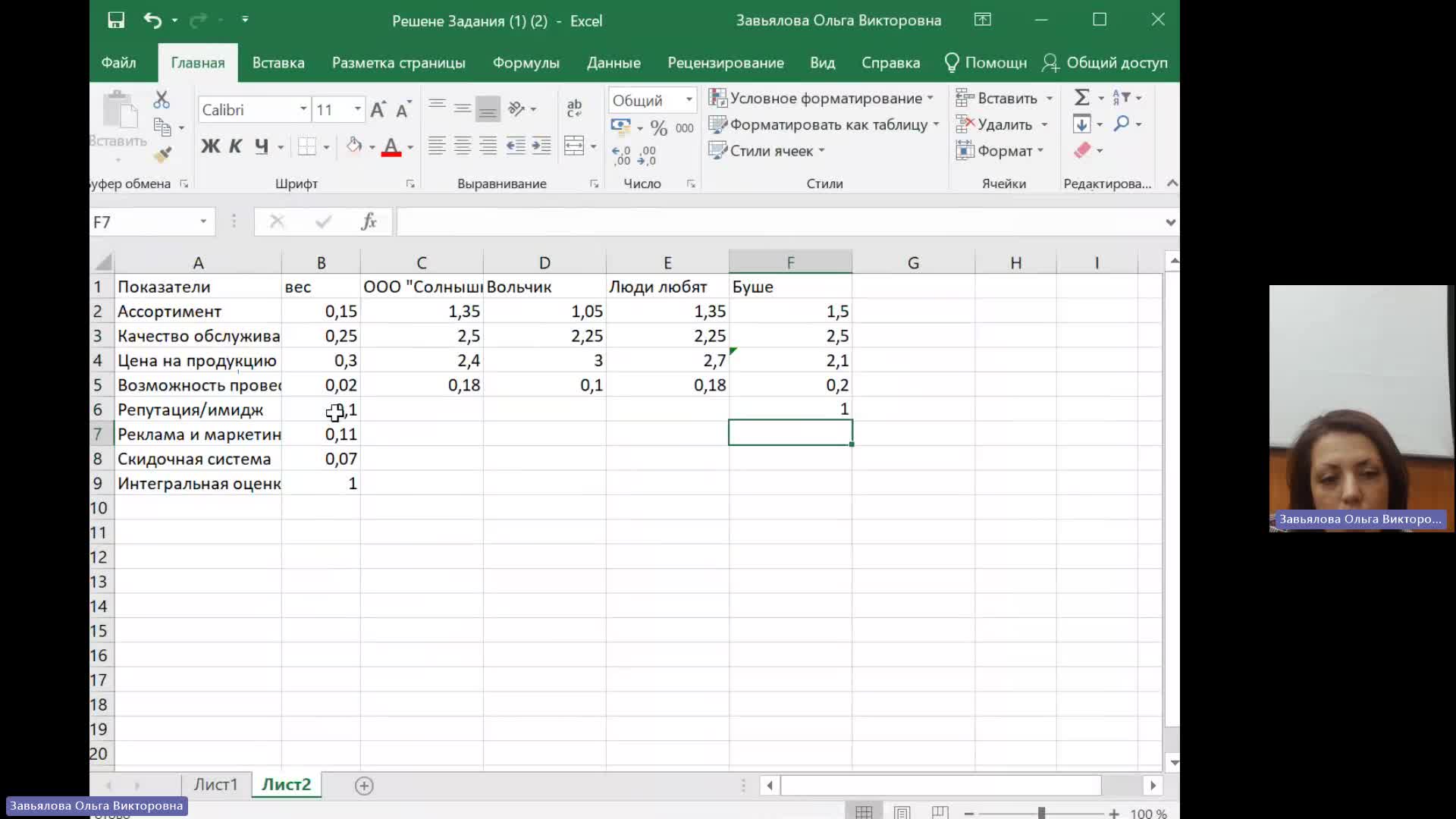Open the Разметка страницы ribbon tab
The height and width of the screenshot is (819, 1456).
coord(399,63)
